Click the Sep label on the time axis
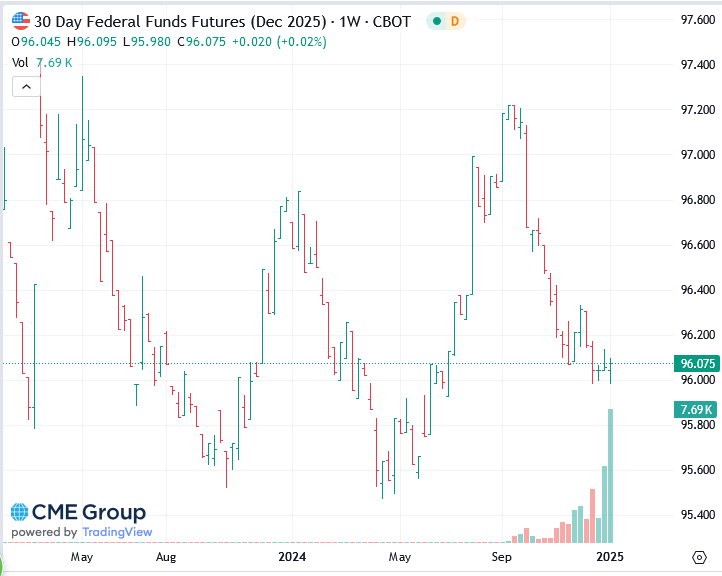The image size is (722, 576). pyautogui.click(x=503, y=556)
